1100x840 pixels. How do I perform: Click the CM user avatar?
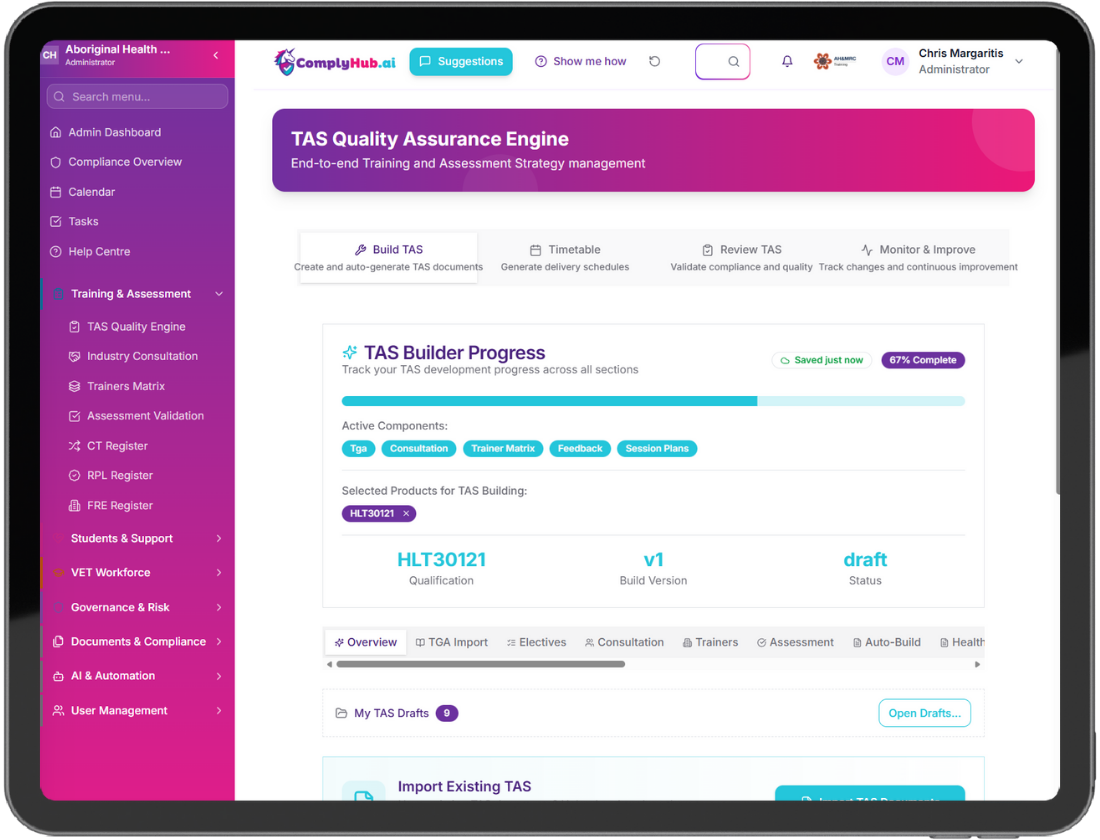pos(895,61)
